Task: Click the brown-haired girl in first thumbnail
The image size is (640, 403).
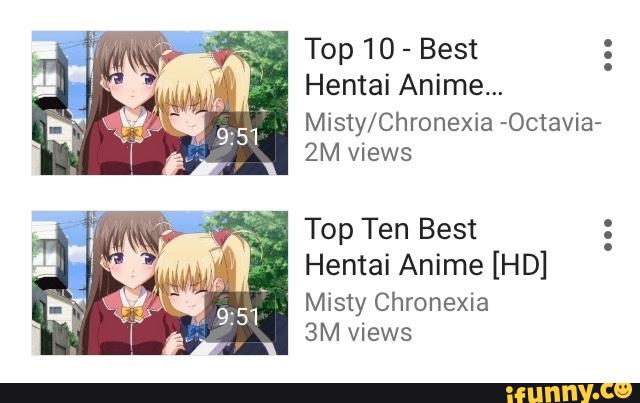Action: coord(127,106)
